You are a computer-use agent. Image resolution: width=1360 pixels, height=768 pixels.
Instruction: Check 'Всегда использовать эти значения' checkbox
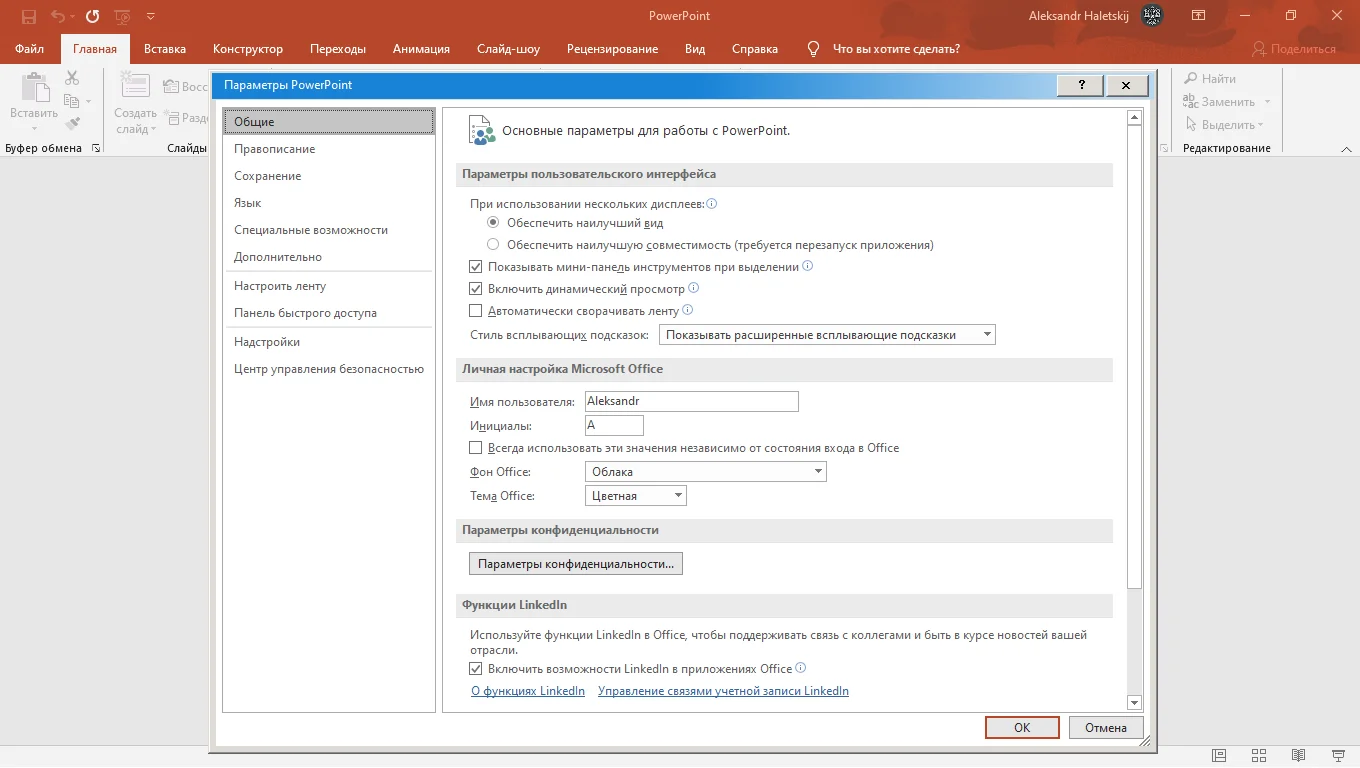476,448
